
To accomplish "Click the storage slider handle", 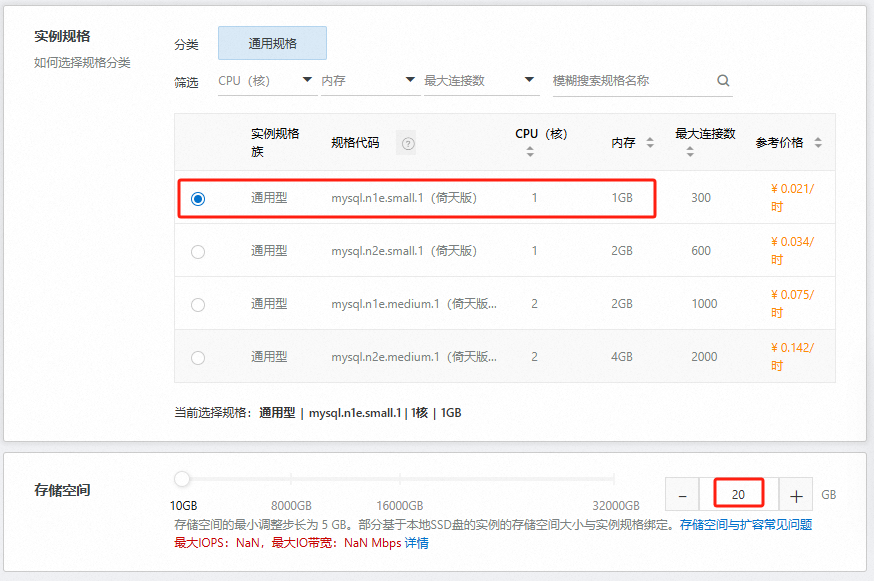I will pyautogui.click(x=182, y=478).
